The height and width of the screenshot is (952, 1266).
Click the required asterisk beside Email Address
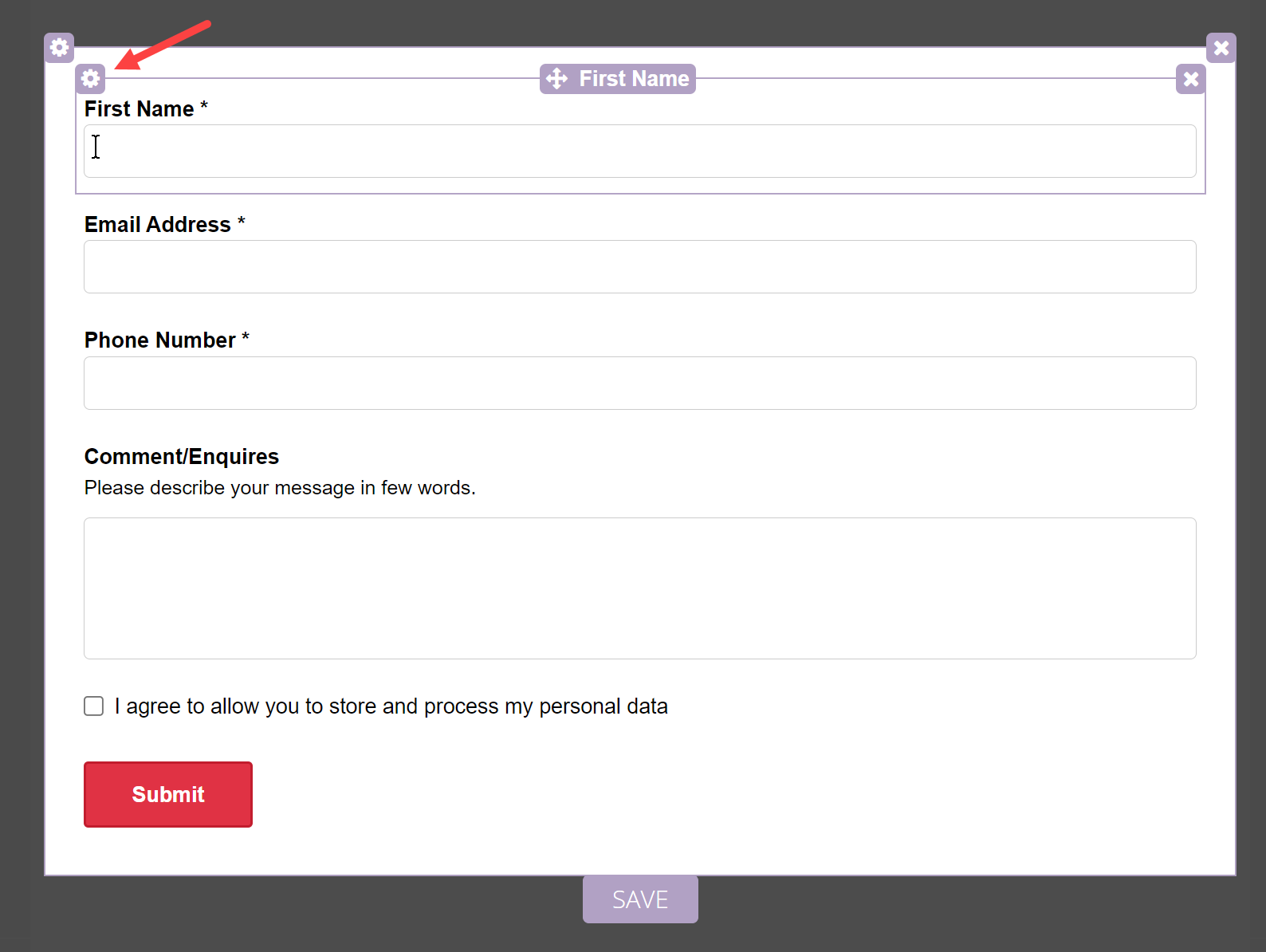pos(242,222)
